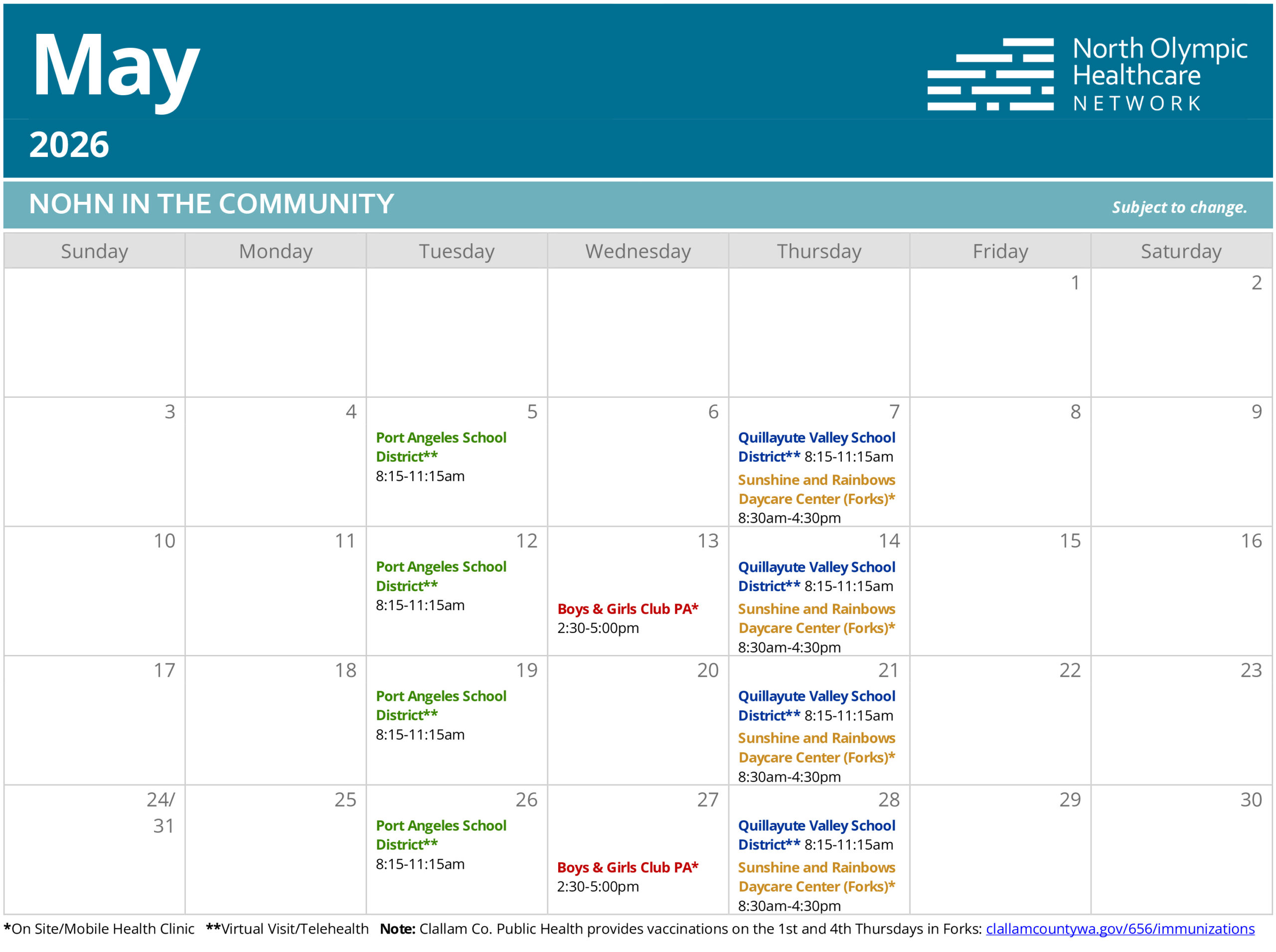Screen dimensions: 1276x952
Task: Click the 8:15-11:15am time on May 5
Action: [420, 476]
